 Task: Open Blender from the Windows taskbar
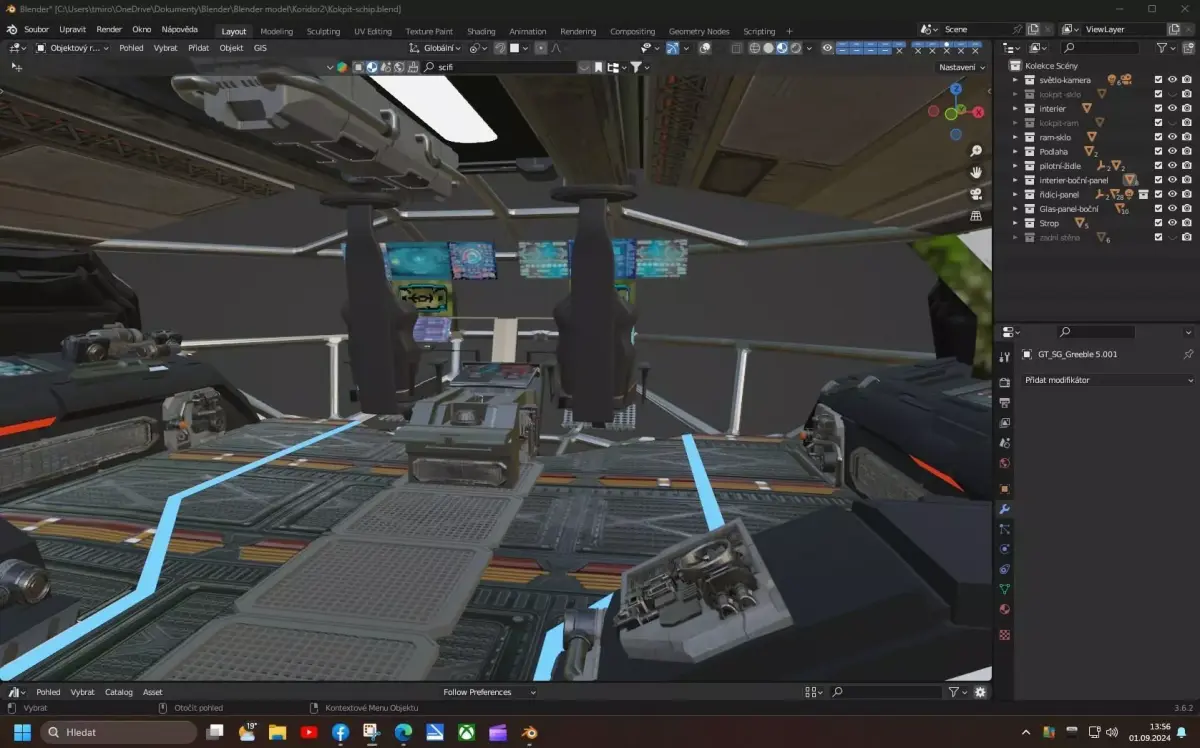click(x=530, y=733)
